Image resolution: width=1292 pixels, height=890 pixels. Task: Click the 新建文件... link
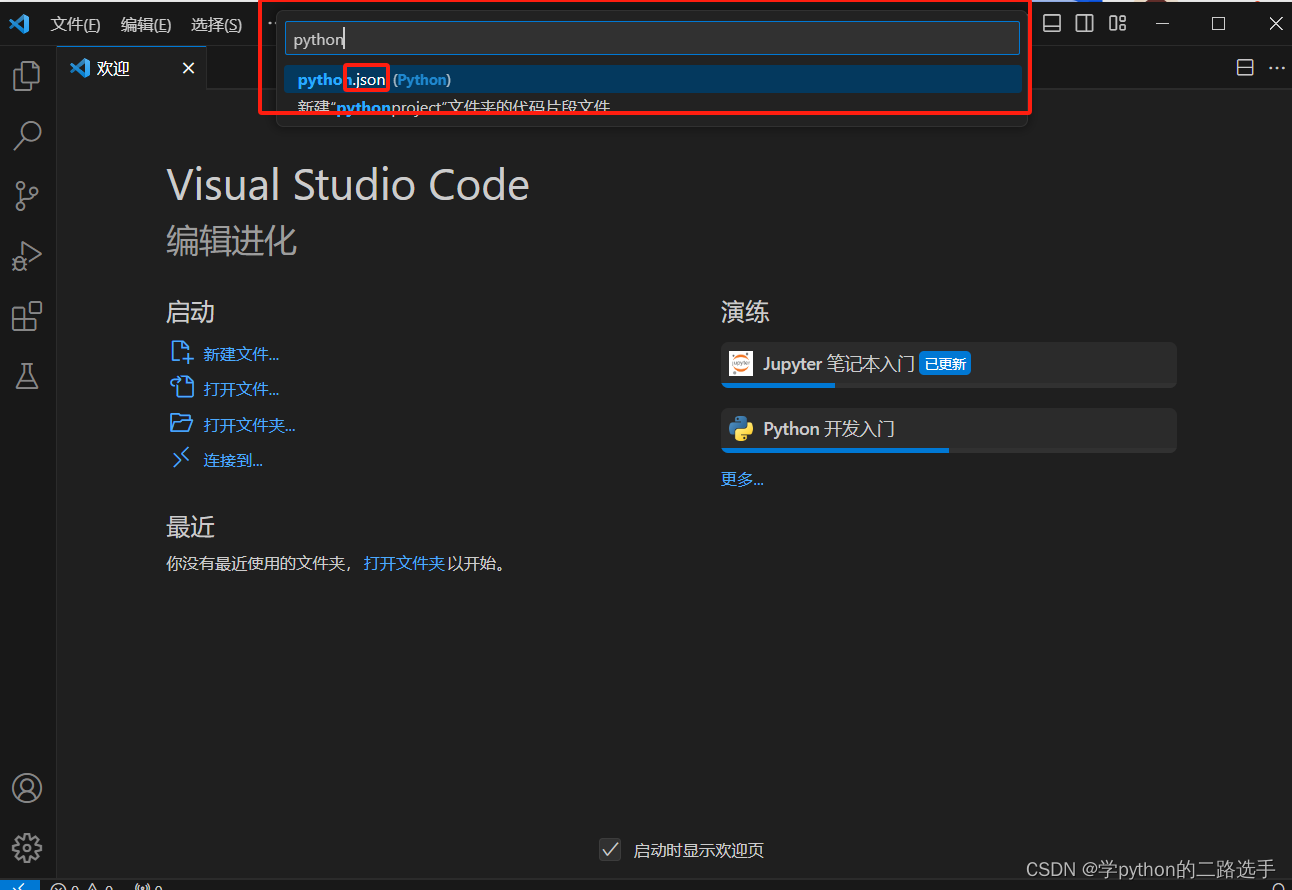click(x=240, y=353)
